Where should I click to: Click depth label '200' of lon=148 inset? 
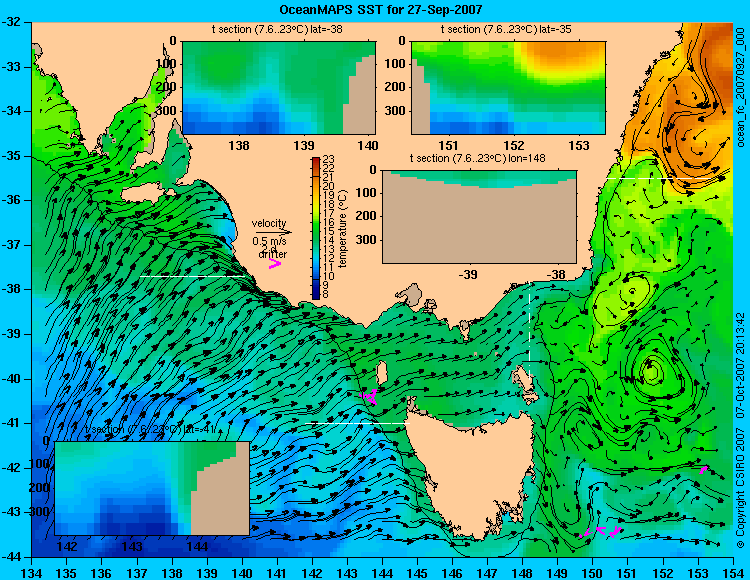pyautogui.click(x=366, y=216)
